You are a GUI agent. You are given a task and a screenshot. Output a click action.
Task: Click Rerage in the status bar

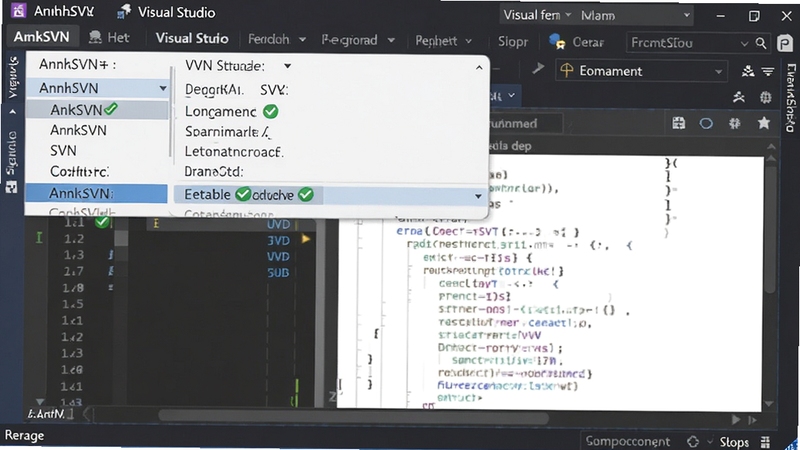pyautogui.click(x=24, y=436)
